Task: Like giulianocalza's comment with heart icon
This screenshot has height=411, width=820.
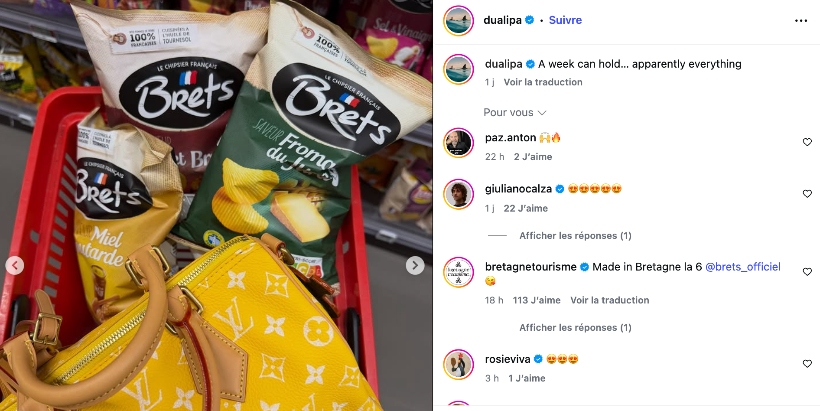Action: point(807,194)
